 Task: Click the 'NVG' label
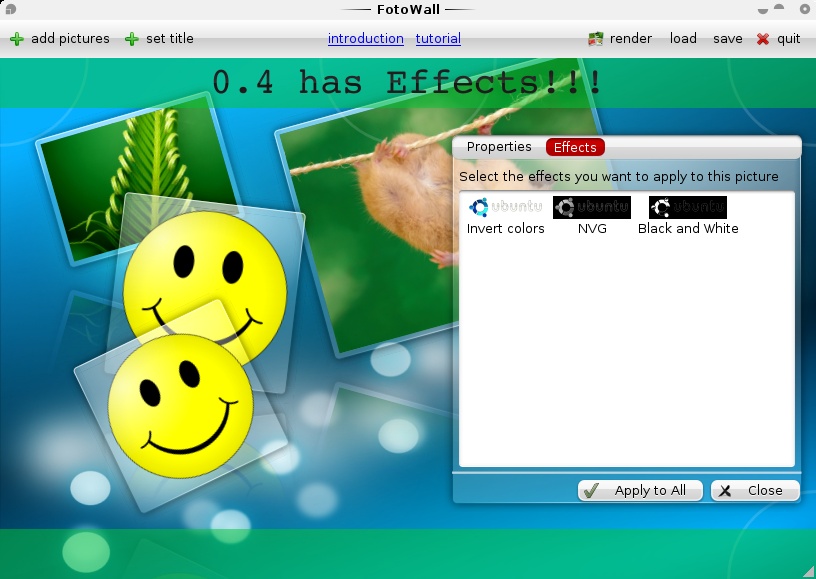point(592,229)
